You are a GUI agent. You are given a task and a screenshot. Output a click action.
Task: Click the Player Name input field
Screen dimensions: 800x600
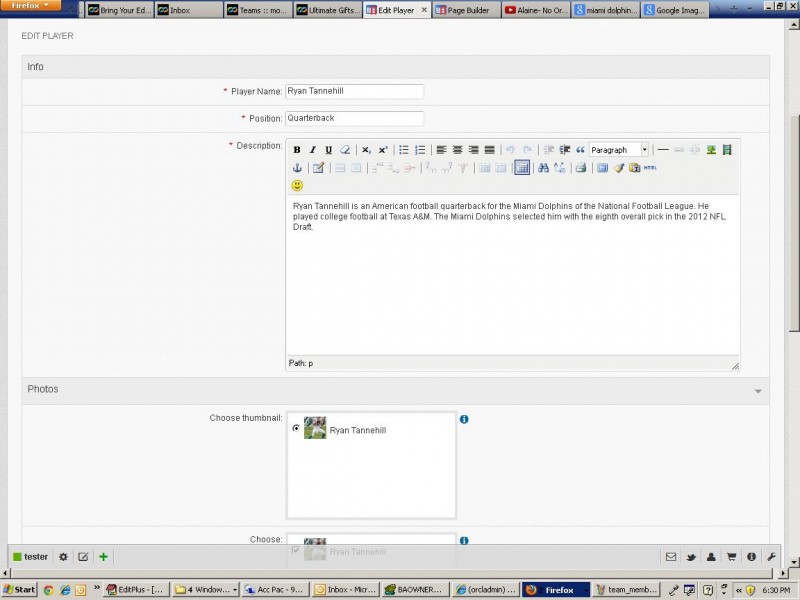(x=354, y=91)
